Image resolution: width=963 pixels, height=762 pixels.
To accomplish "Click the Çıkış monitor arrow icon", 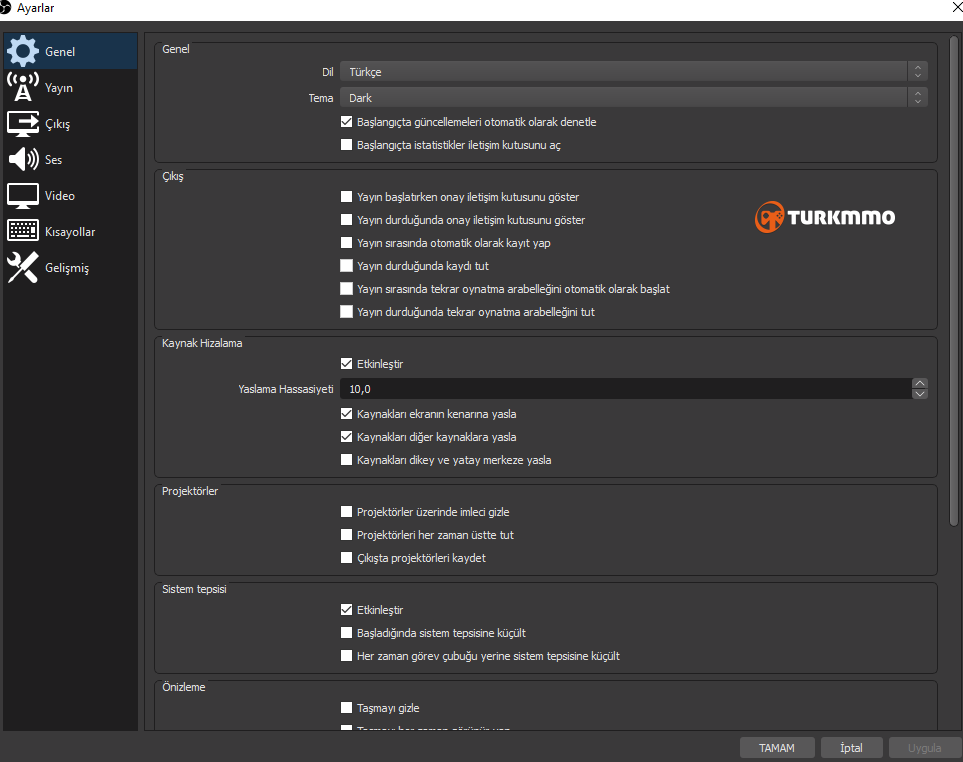I will tap(23, 123).
